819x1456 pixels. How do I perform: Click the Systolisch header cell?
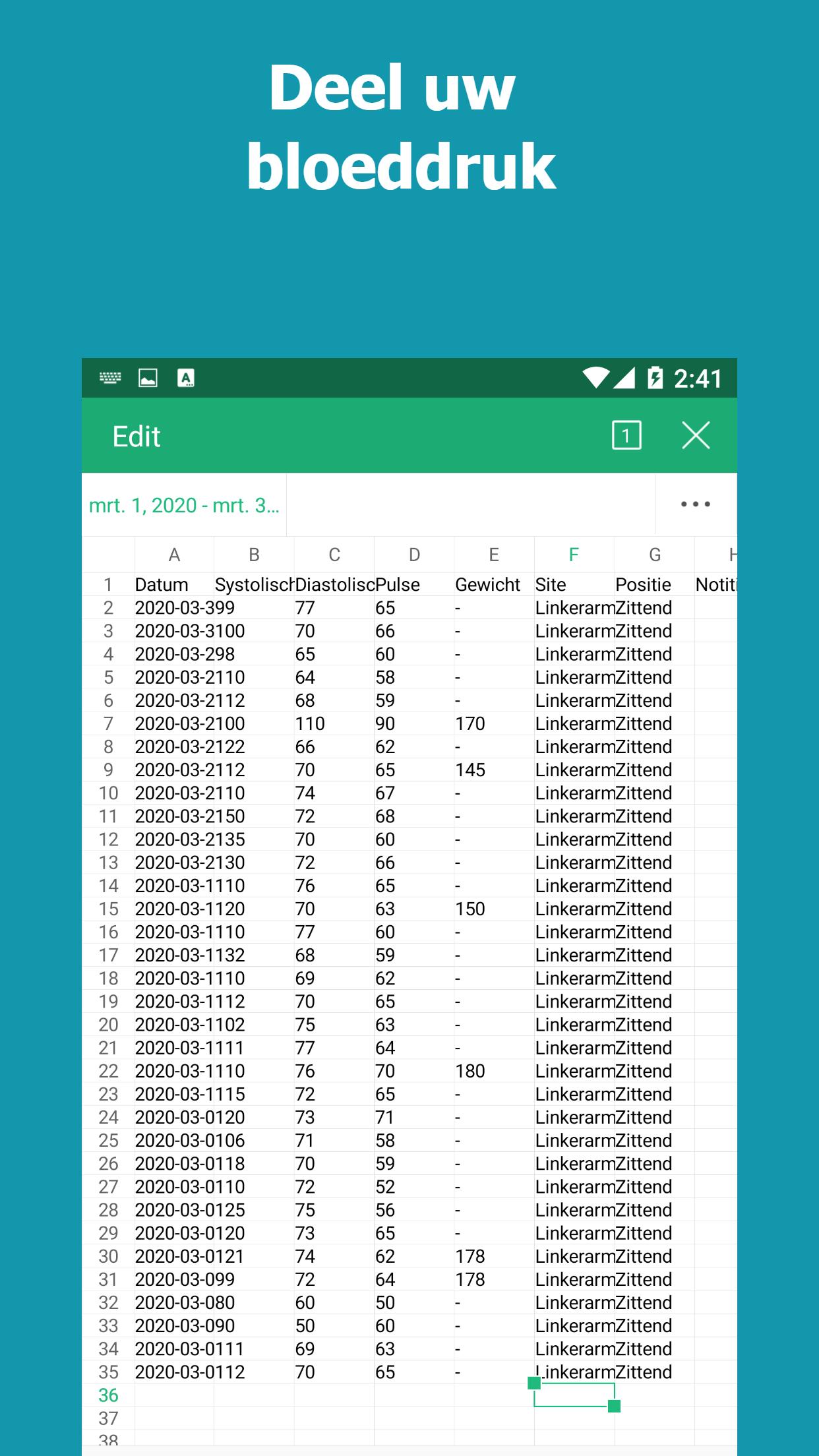point(254,585)
